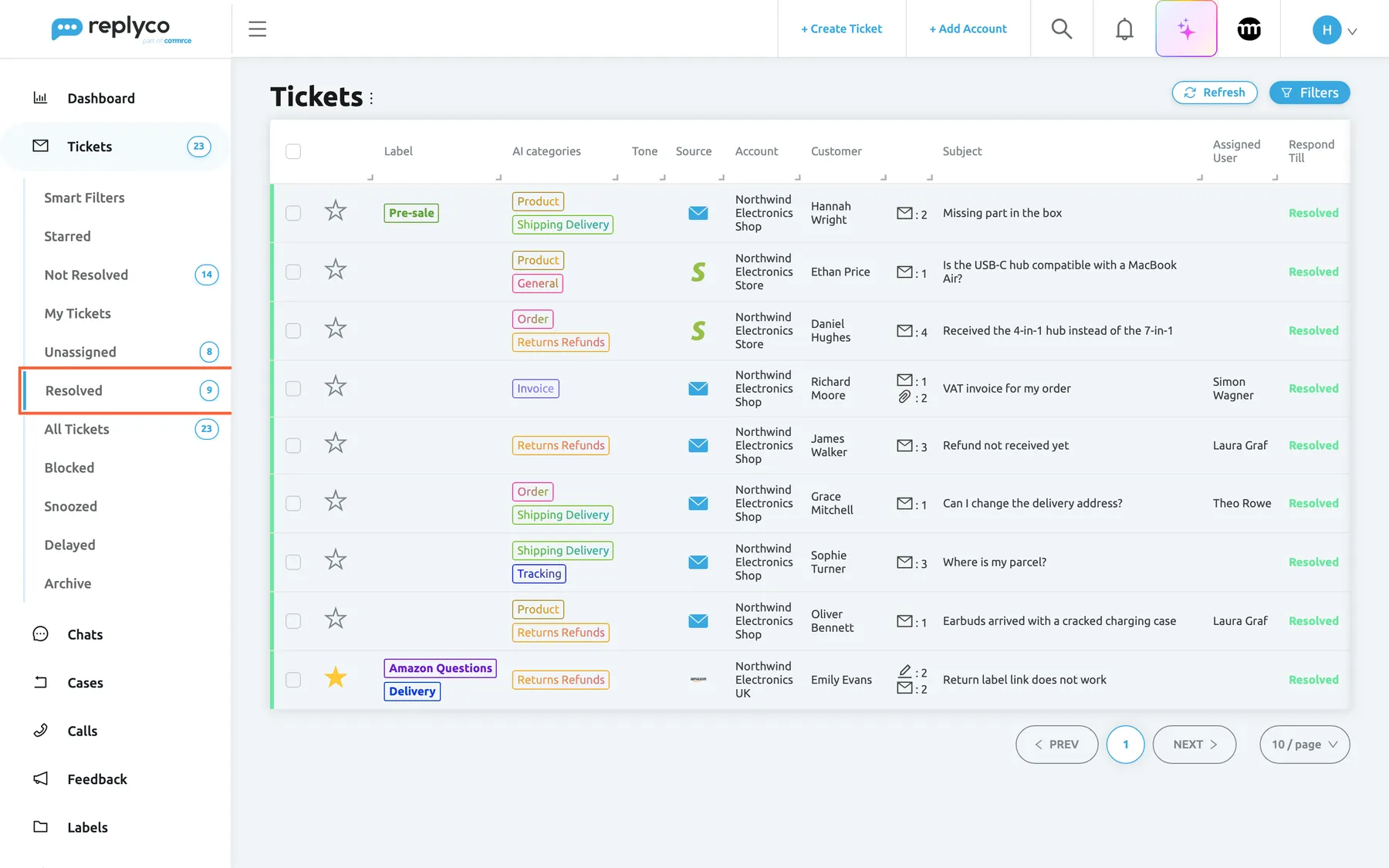Click the Shopify source icon for Daniel Hughes
Viewport: 1389px width, 868px height.
[698, 330]
